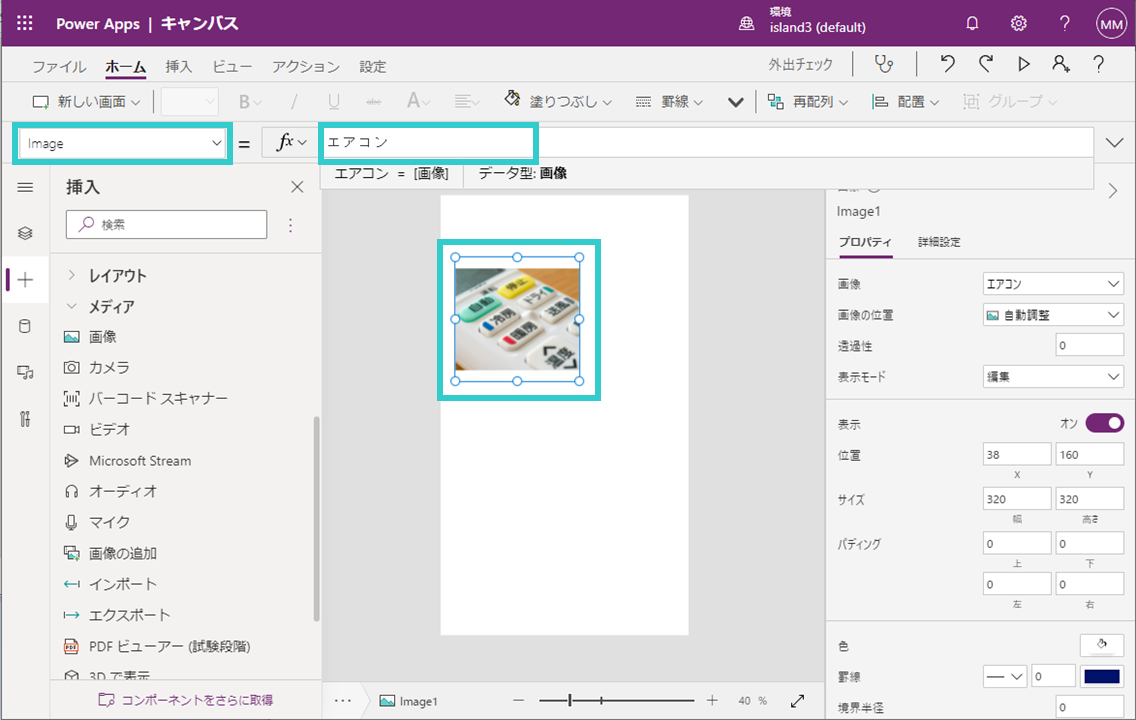Adjust the canvas zoom slider
The width and height of the screenshot is (1136, 720).
(617, 700)
